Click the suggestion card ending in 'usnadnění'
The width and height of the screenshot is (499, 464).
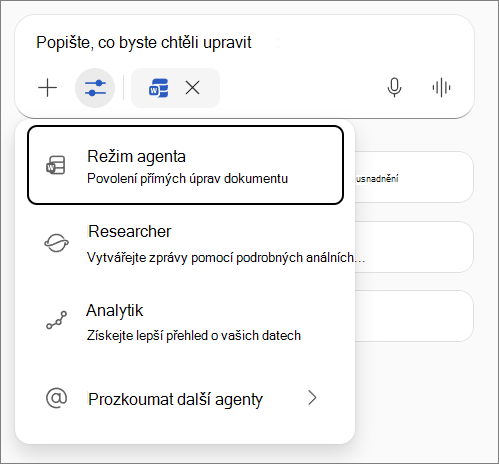coord(414,177)
